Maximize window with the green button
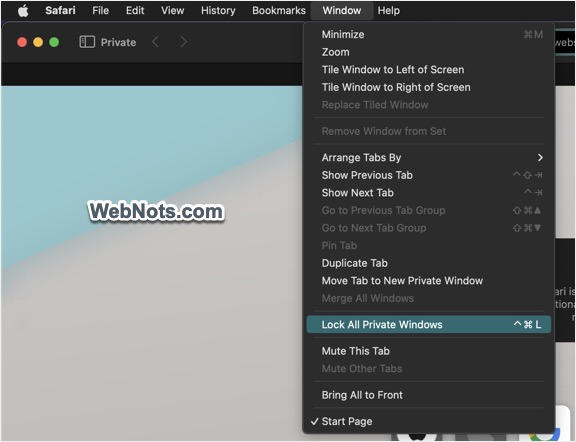 coord(54,42)
